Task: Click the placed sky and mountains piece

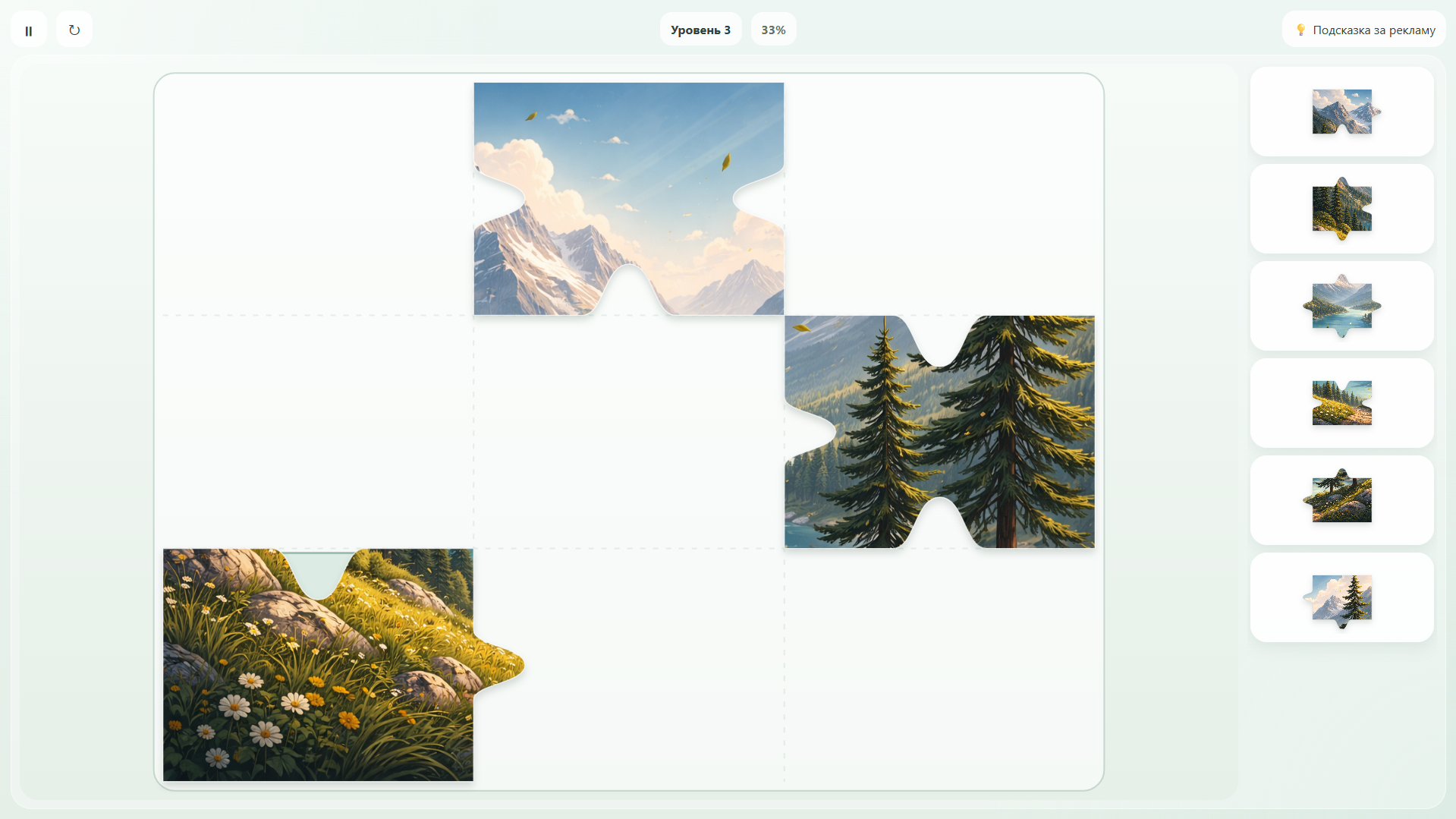Action: (629, 199)
